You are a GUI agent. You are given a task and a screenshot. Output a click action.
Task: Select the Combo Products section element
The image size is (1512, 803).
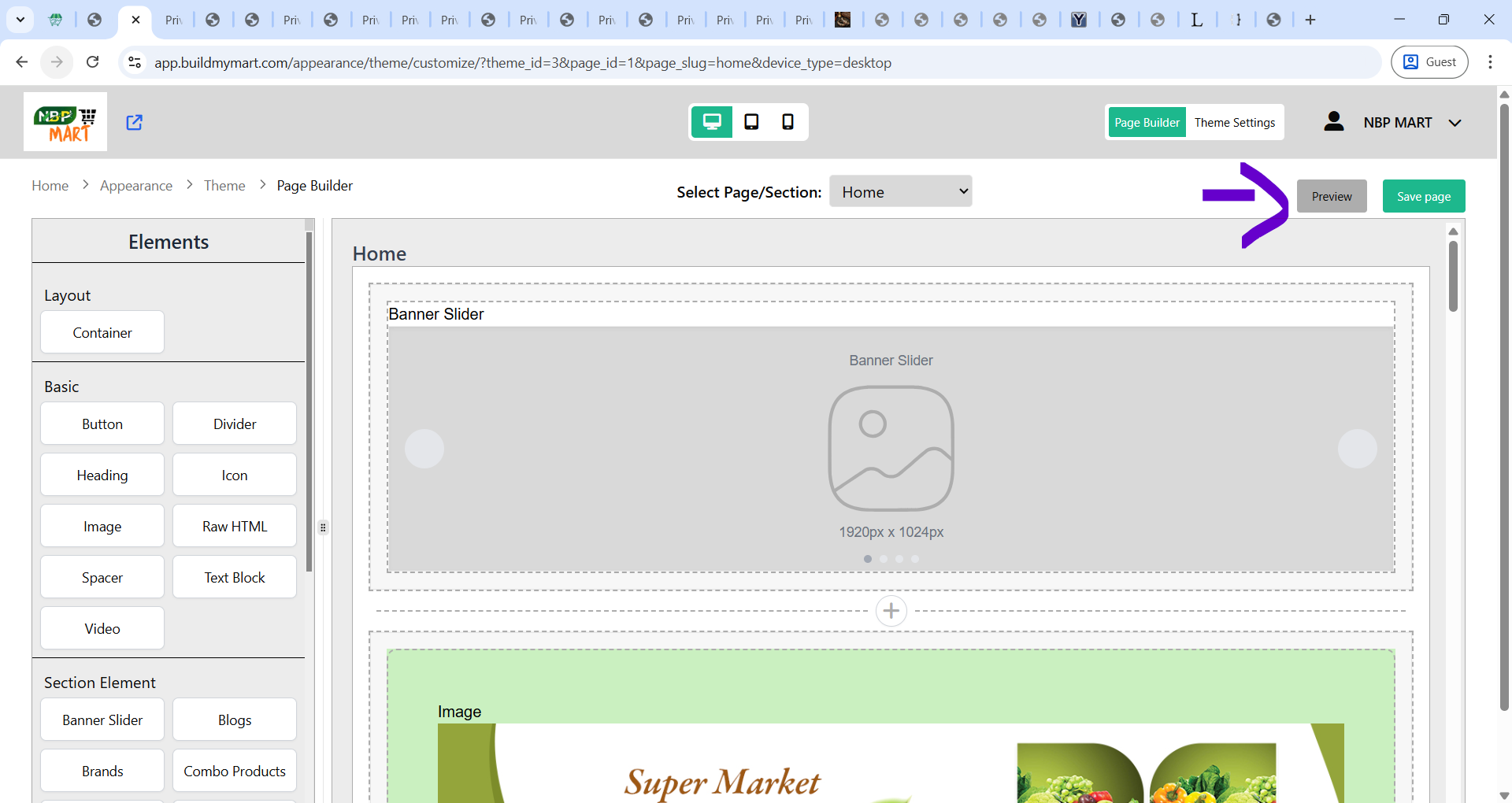tap(235, 771)
